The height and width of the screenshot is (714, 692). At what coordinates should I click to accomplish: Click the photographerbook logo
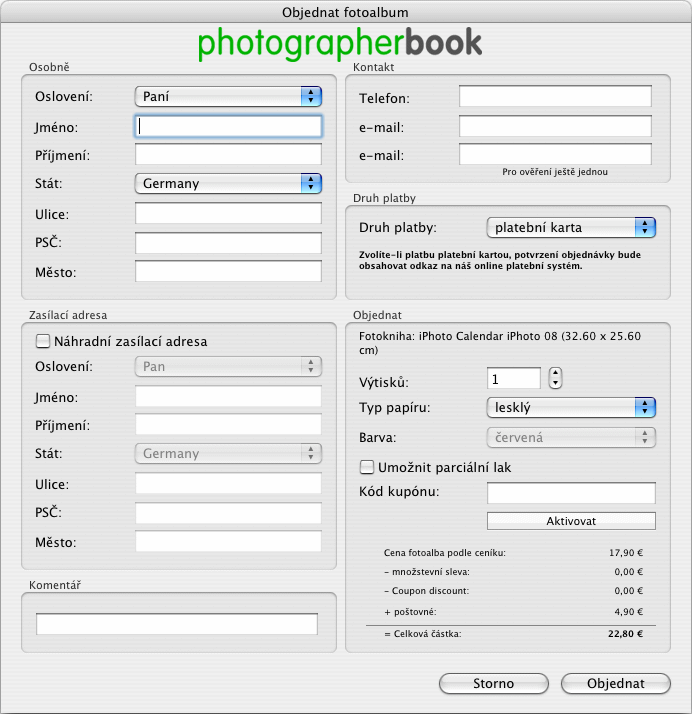[x=340, y=43]
